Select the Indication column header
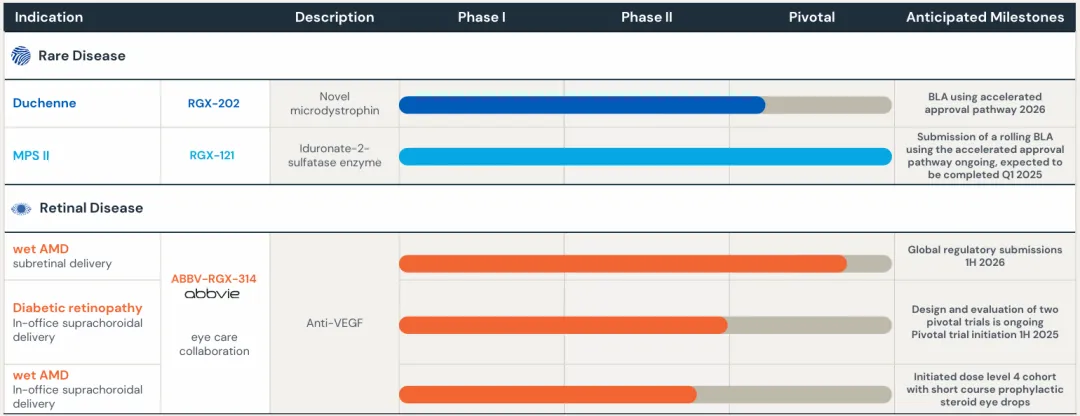Image resolution: width=1080 pixels, height=416 pixels. coord(49,17)
